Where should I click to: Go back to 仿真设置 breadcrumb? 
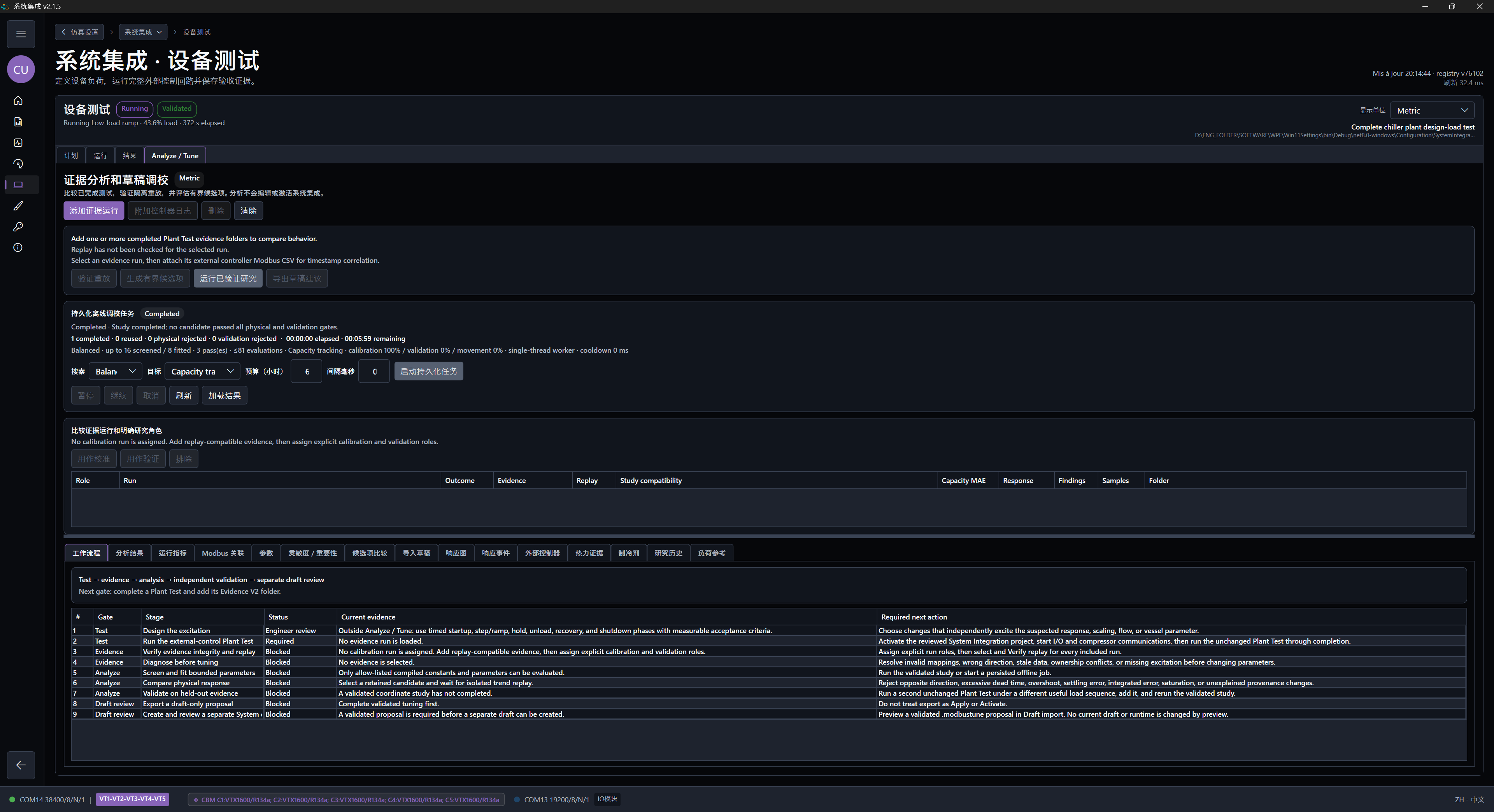tap(79, 32)
